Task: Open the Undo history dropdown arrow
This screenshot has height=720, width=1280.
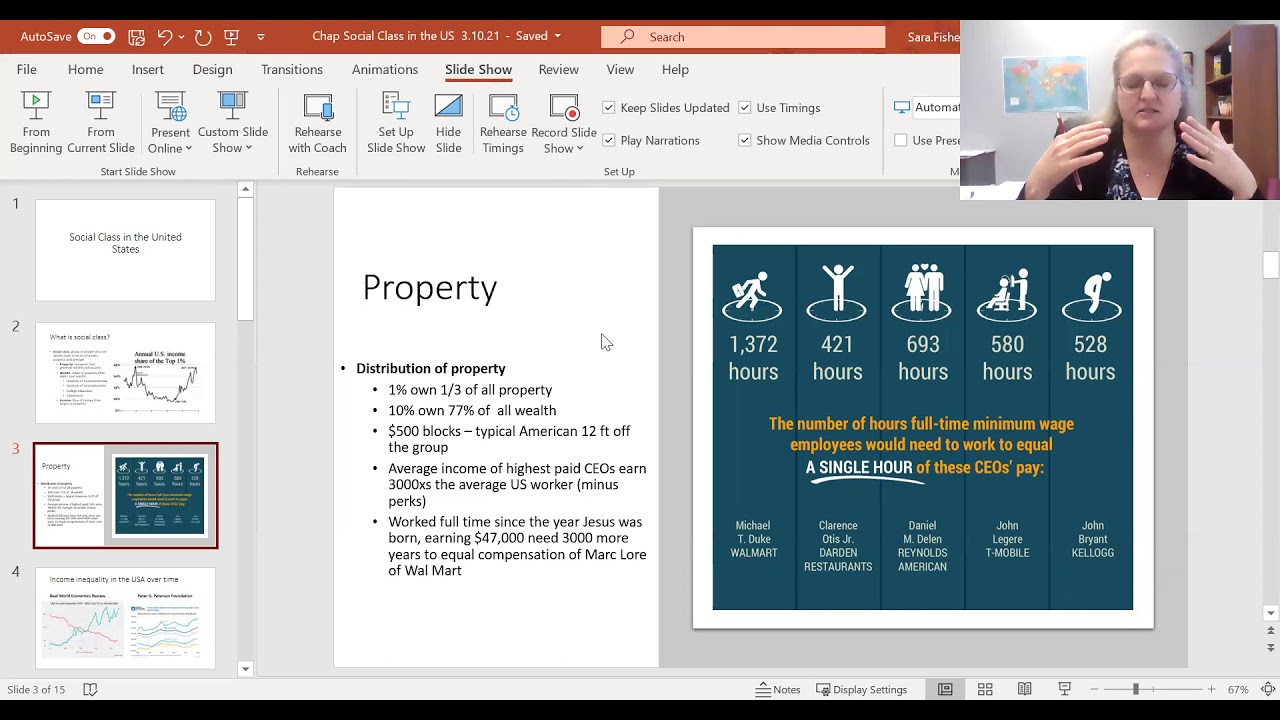Action: (181, 37)
